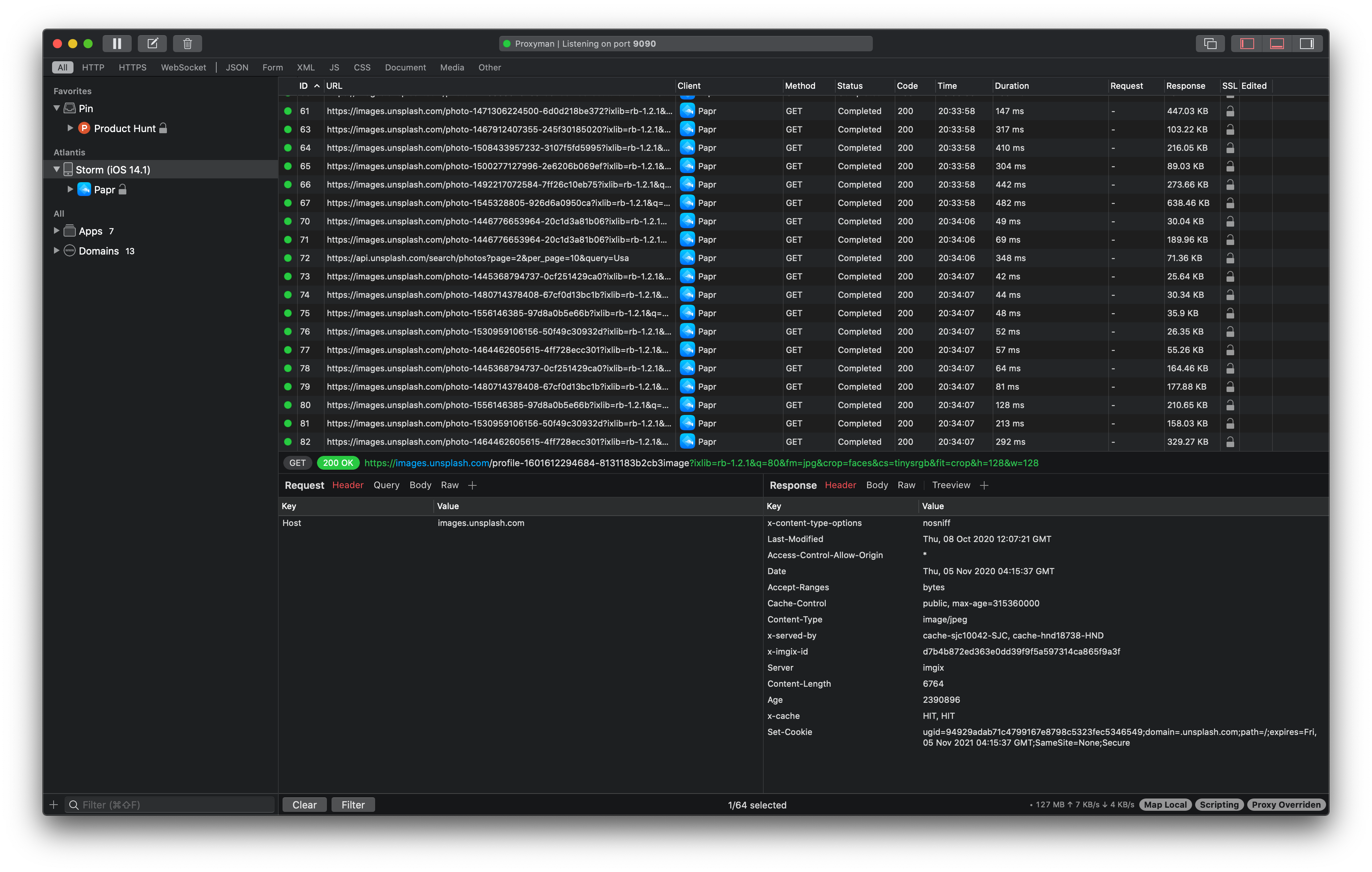Expand the Domains list showing 13 items
The width and height of the screenshot is (1372, 872).
(x=56, y=251)
